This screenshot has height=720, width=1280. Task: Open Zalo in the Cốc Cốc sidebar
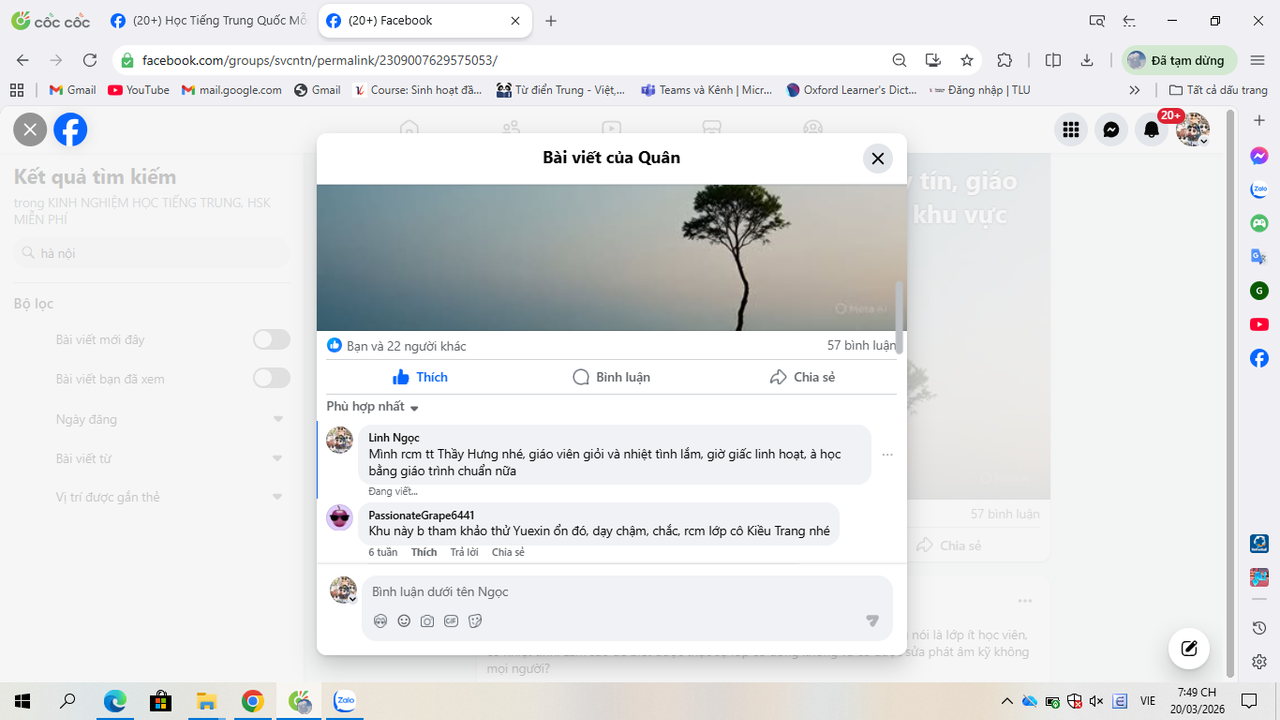pos(1259,189)
